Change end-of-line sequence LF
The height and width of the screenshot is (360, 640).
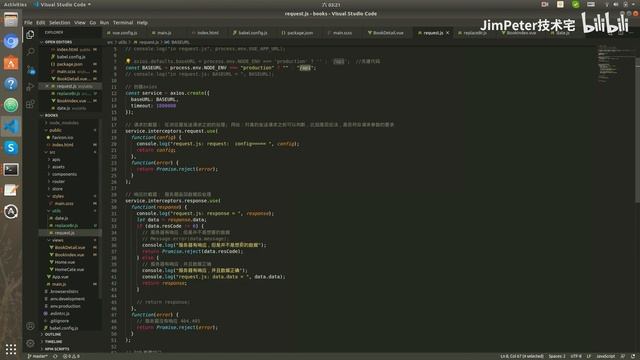pyautogui.click(x=589, y=356)
